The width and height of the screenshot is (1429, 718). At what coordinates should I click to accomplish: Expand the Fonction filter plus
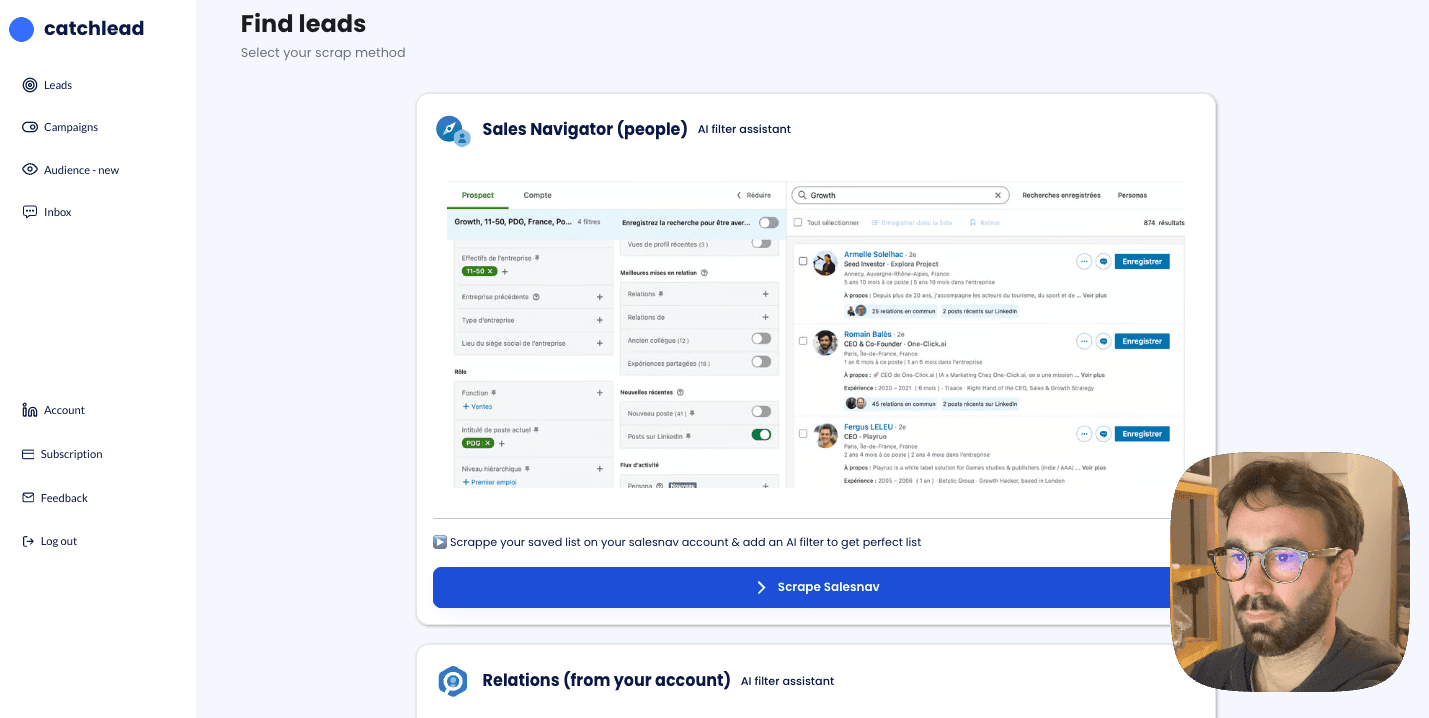[x=600, y=393]
